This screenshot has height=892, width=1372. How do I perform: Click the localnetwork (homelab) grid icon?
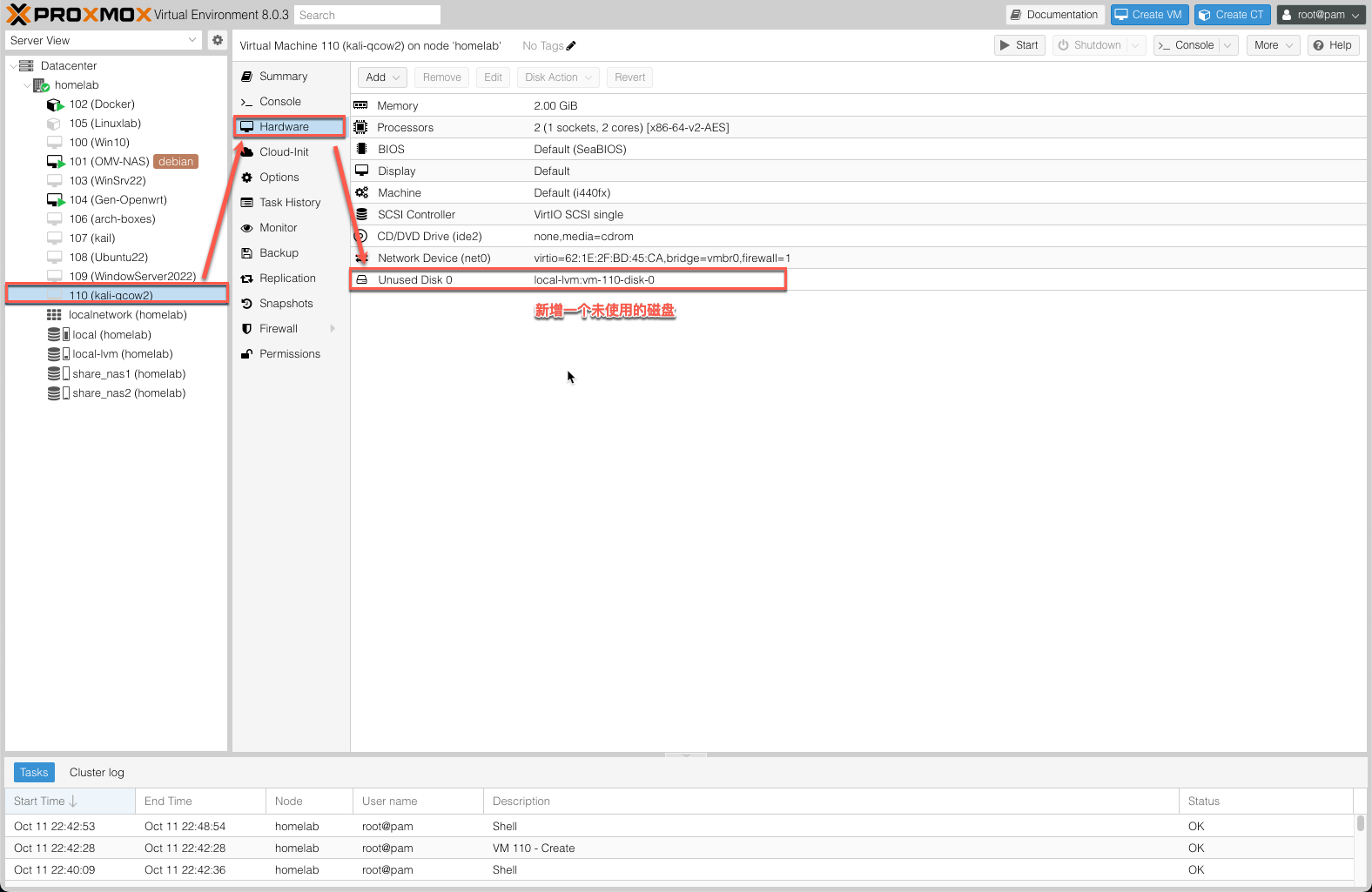click(x=54, y=315)
